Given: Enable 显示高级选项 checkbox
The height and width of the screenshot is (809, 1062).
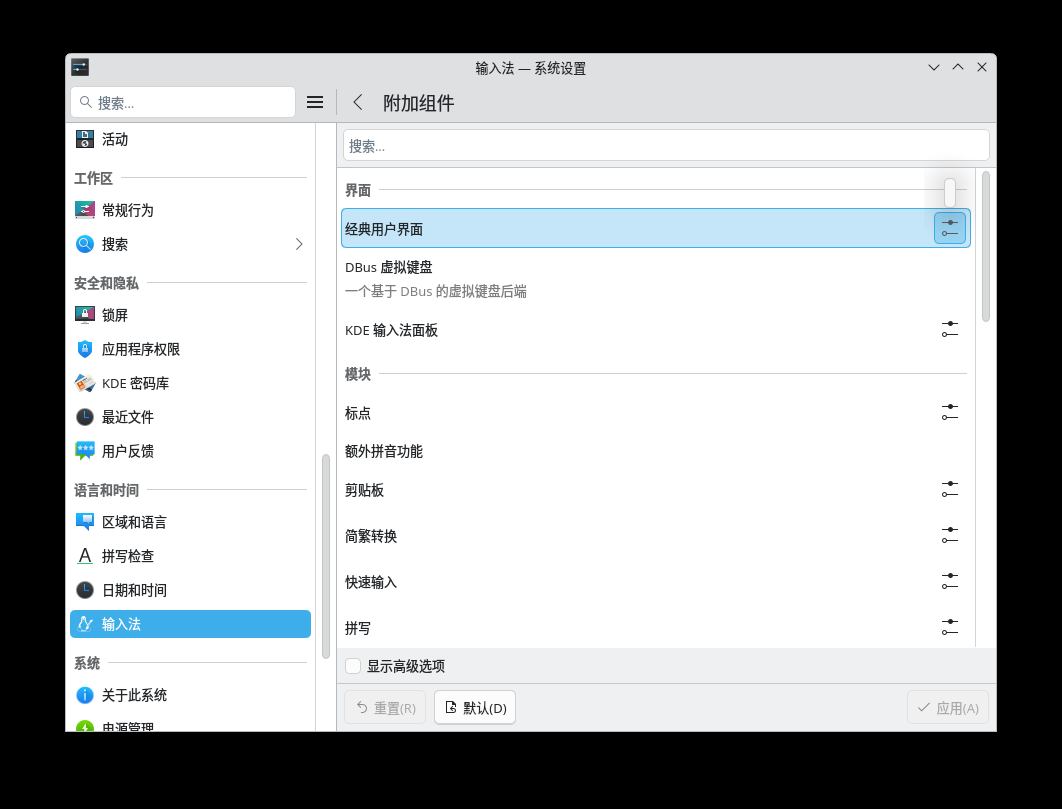Looking at the screenshot, I should [353, 666].
